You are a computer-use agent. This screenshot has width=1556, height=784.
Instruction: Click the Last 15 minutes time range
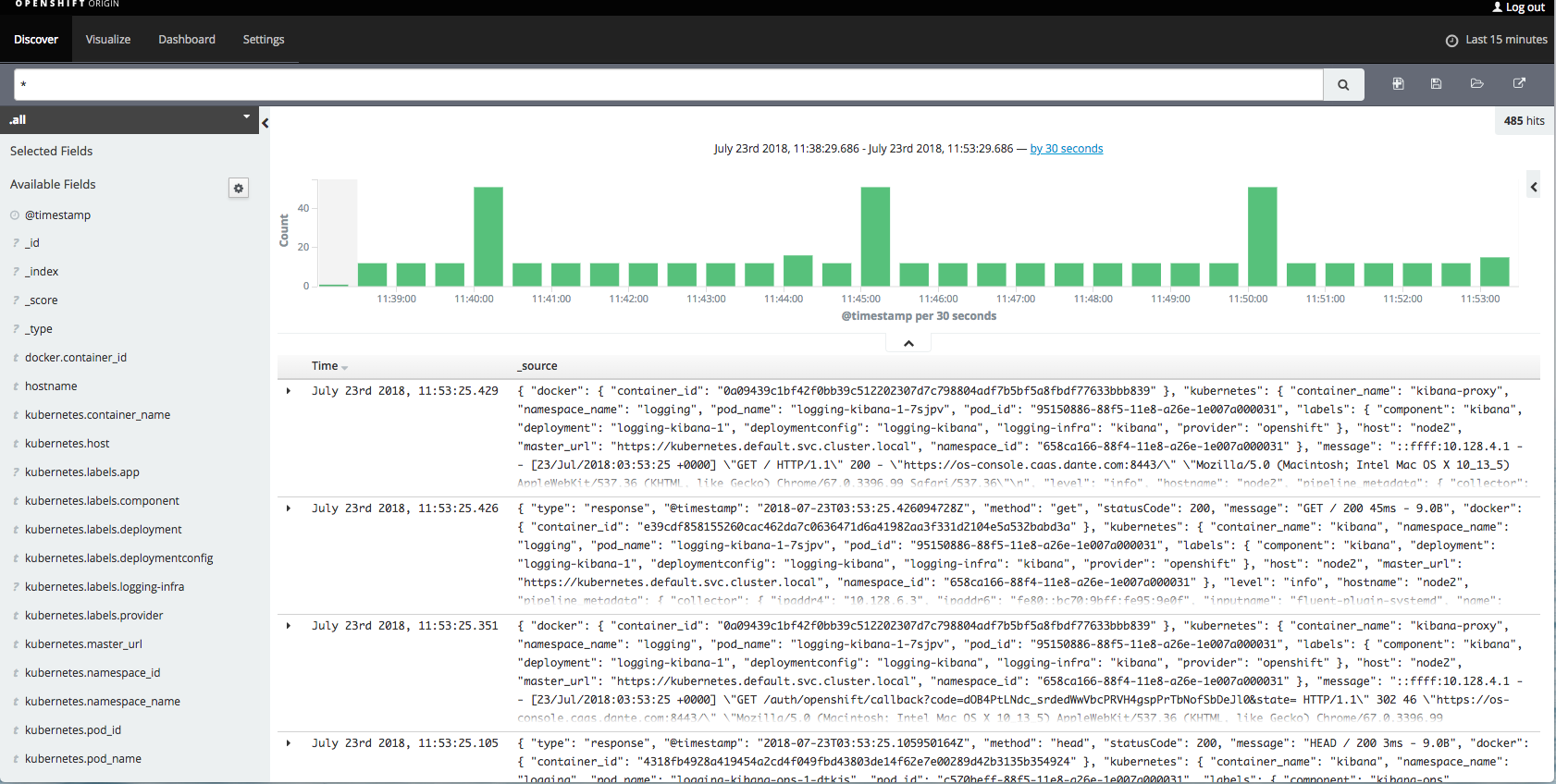pyautogui.click(x=1506, y=40)
